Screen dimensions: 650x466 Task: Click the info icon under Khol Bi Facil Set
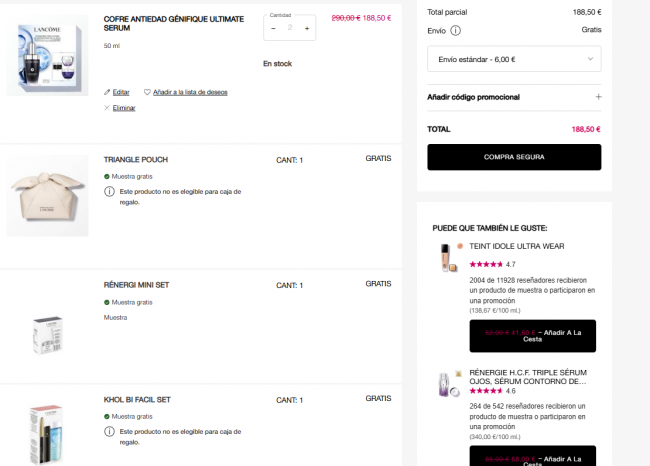click(109, 432)
